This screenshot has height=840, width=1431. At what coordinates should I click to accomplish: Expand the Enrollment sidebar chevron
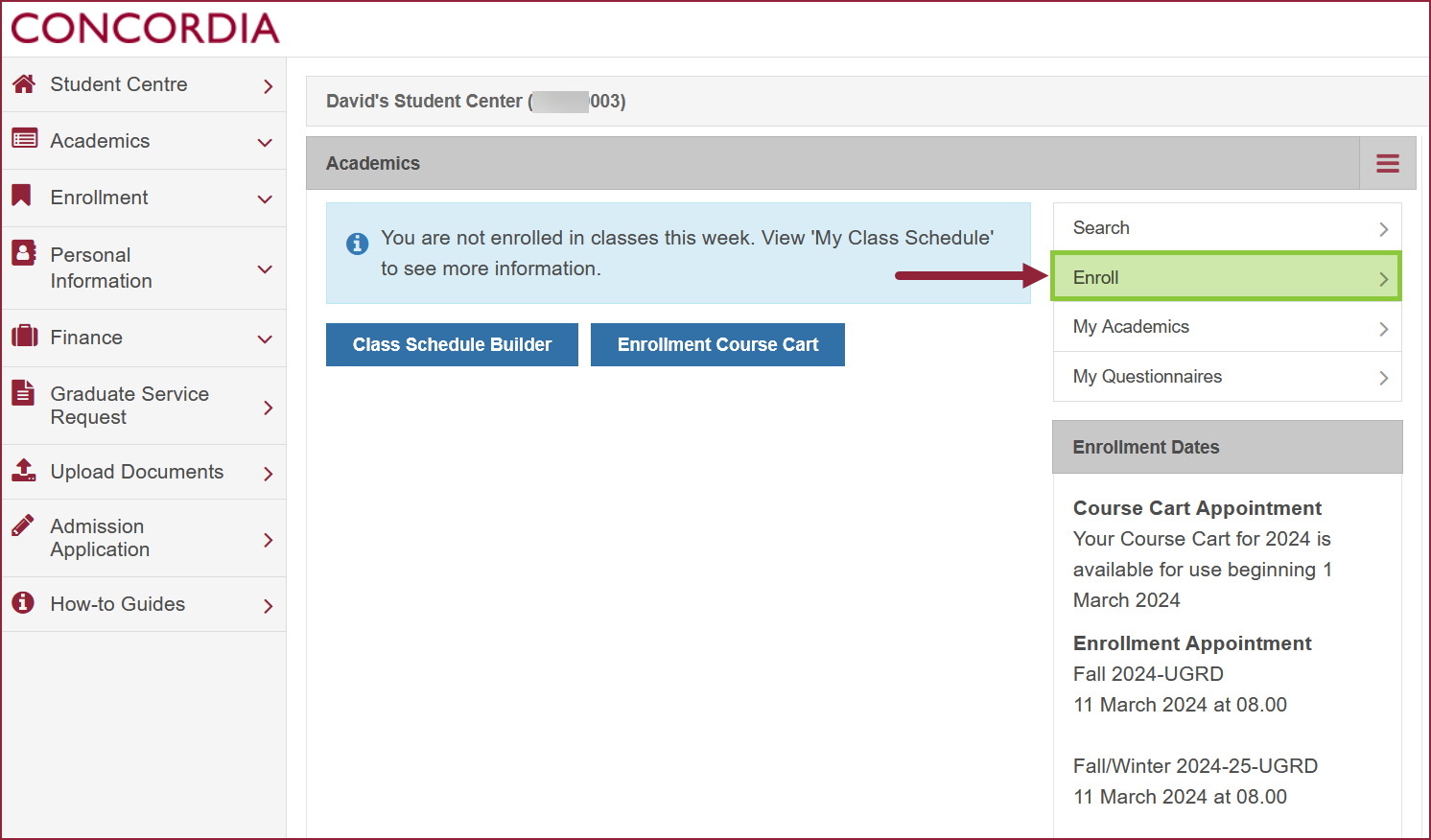point(266,199)
